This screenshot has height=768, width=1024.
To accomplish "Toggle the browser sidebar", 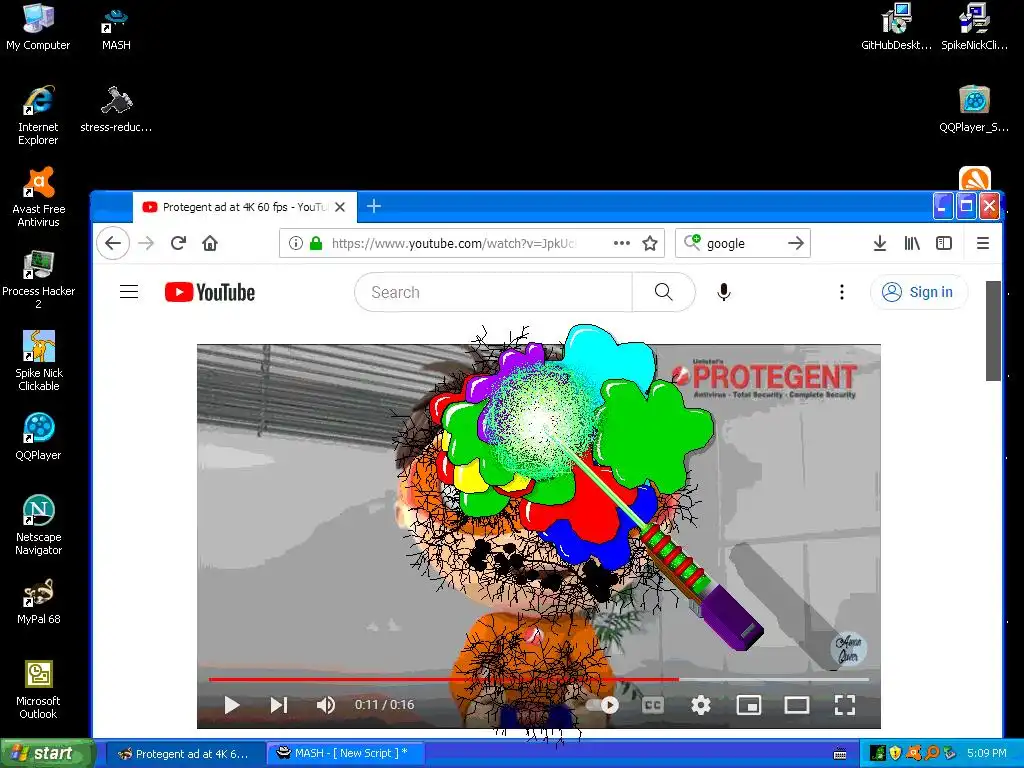I will click(944, 244).
